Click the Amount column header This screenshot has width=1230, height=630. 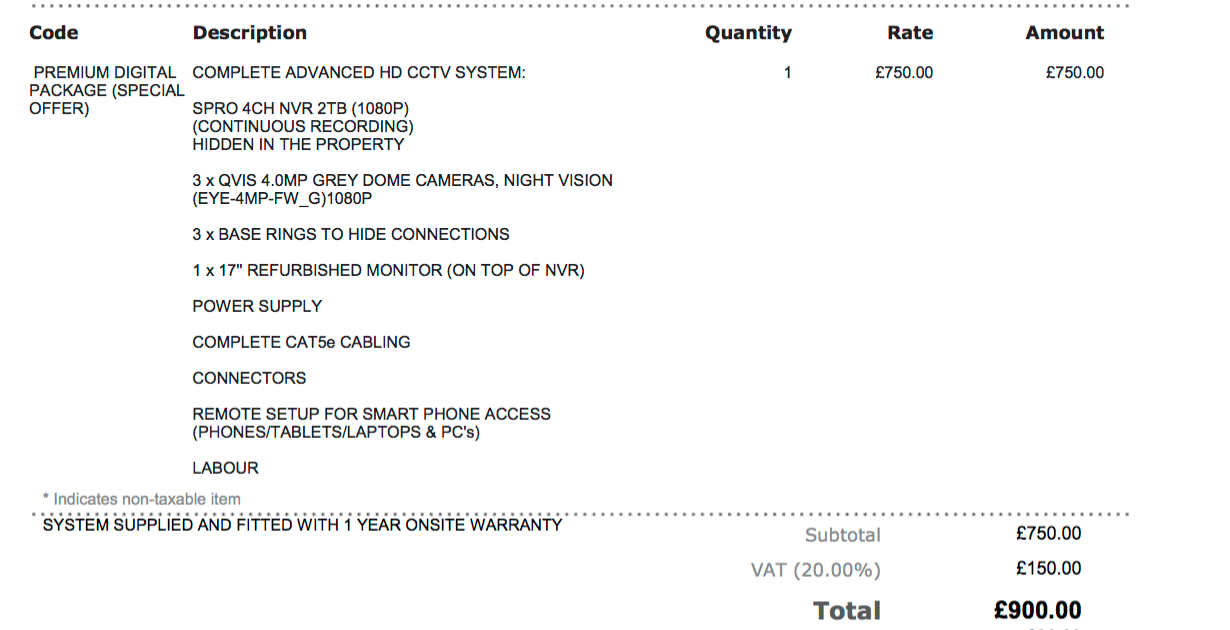point(1064,33)
